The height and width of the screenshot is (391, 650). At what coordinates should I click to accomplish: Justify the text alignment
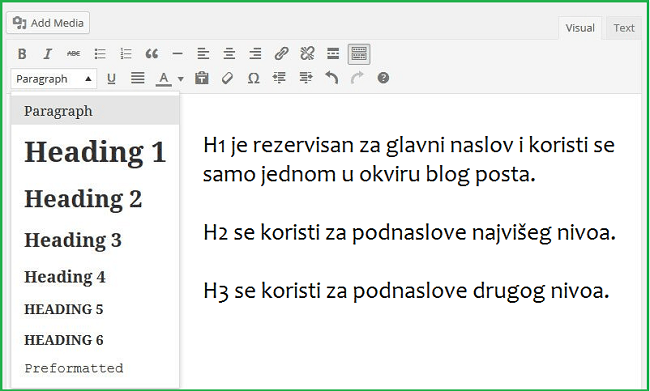138,78
